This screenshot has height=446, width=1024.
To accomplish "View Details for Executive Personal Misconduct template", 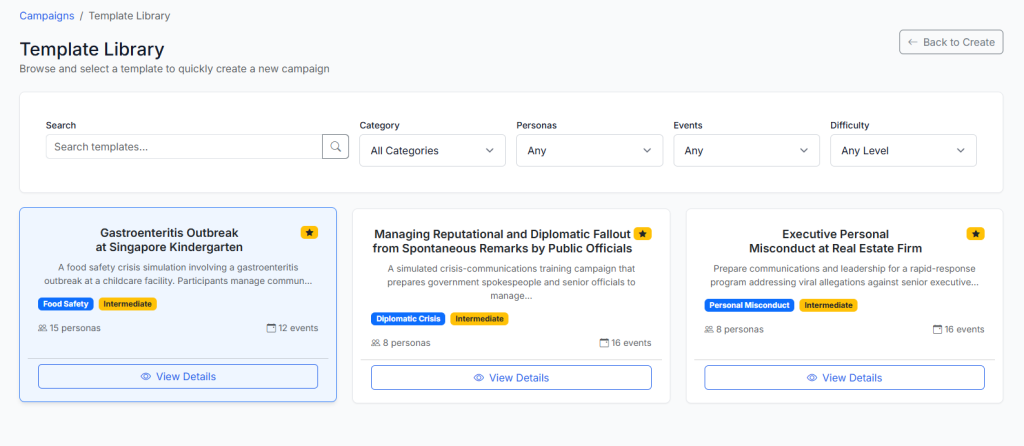I will 844,378.
